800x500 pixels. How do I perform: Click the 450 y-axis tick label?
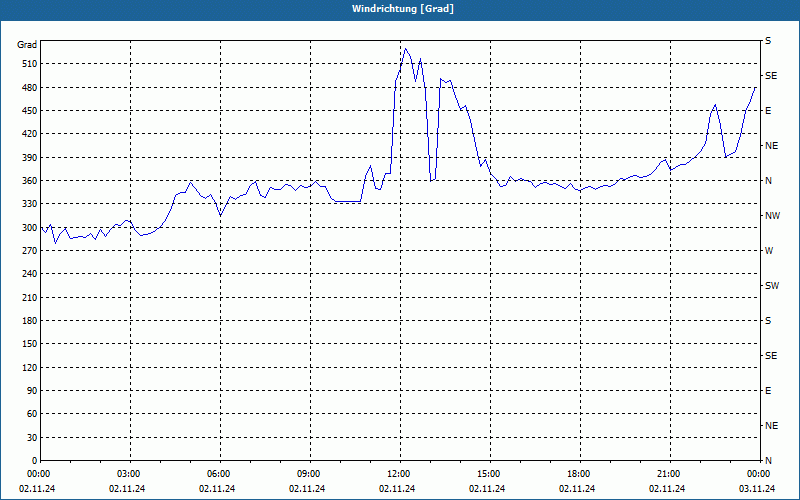30,111
